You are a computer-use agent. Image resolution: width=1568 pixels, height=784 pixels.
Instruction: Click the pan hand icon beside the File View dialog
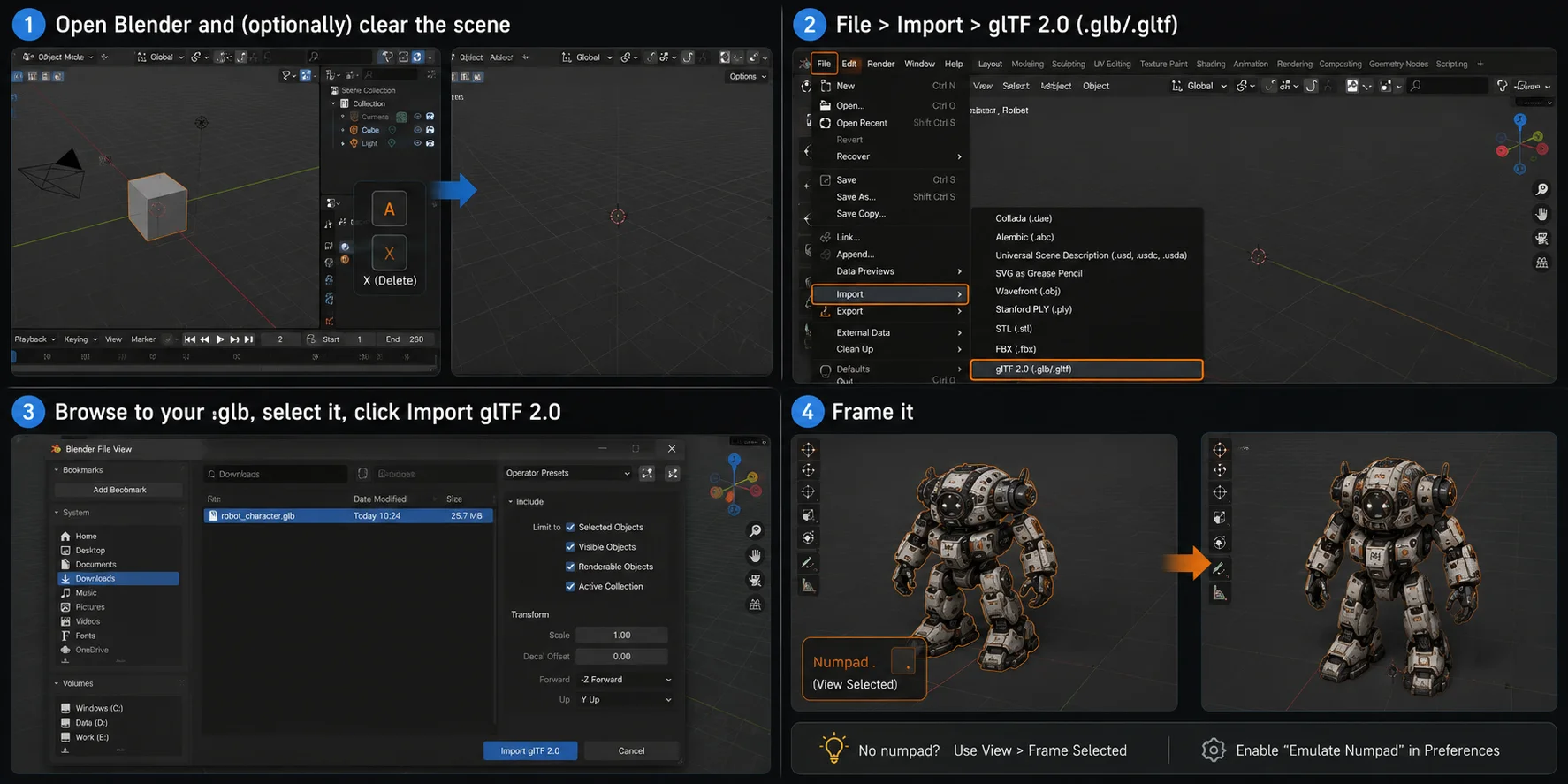755,556
